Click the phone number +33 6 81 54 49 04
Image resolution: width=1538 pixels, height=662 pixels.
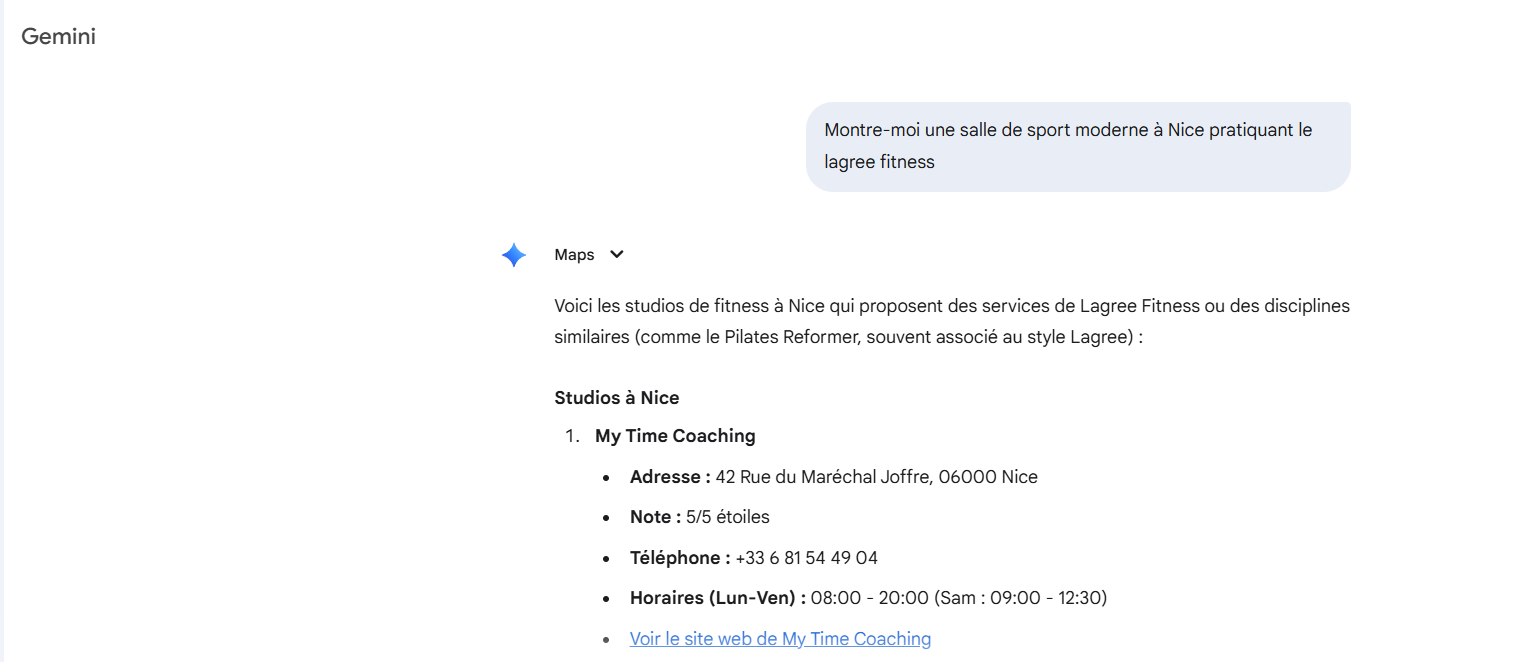(x=806, y=557)
